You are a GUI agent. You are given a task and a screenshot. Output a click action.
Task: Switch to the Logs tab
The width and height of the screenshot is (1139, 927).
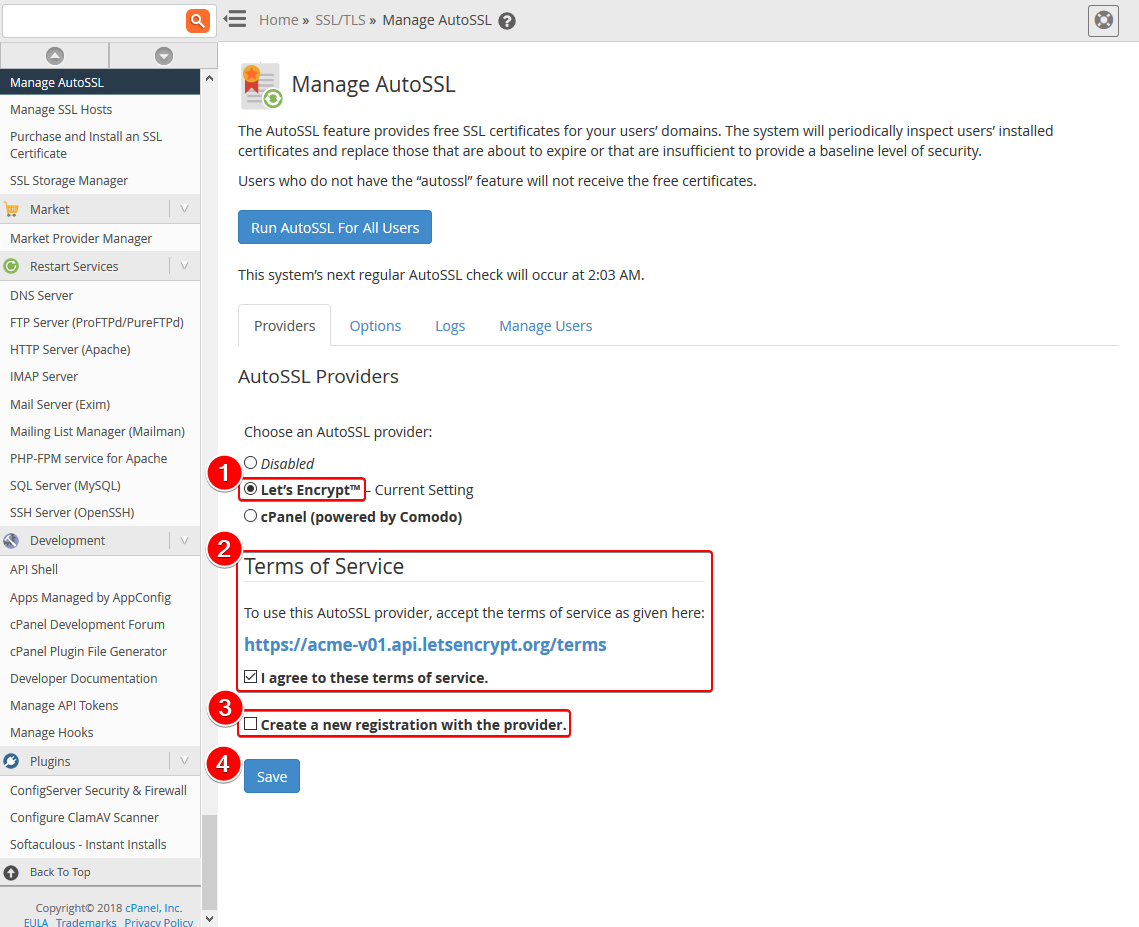click(x=450, y=326)
